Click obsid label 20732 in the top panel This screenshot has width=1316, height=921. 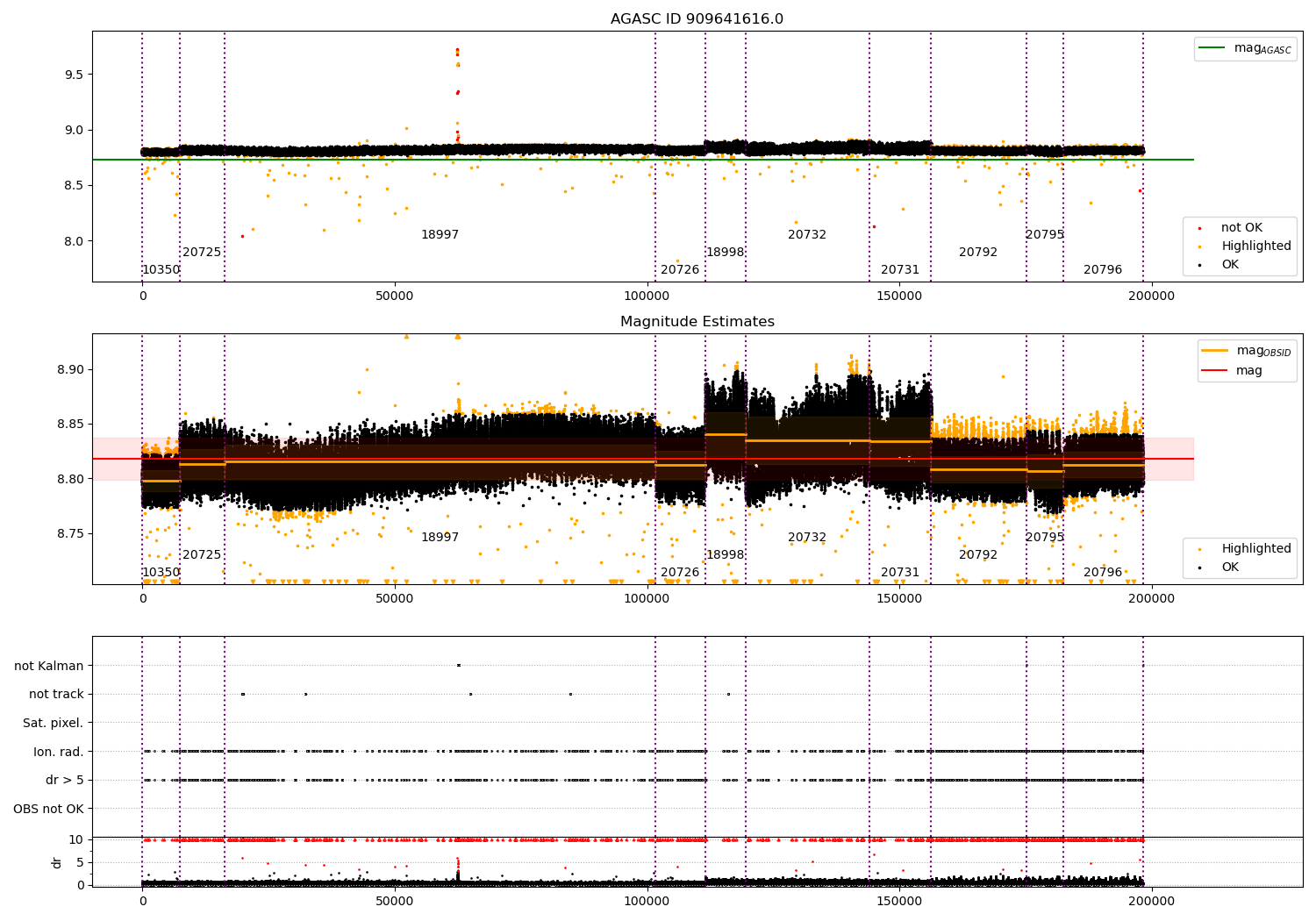coord(807,235)
